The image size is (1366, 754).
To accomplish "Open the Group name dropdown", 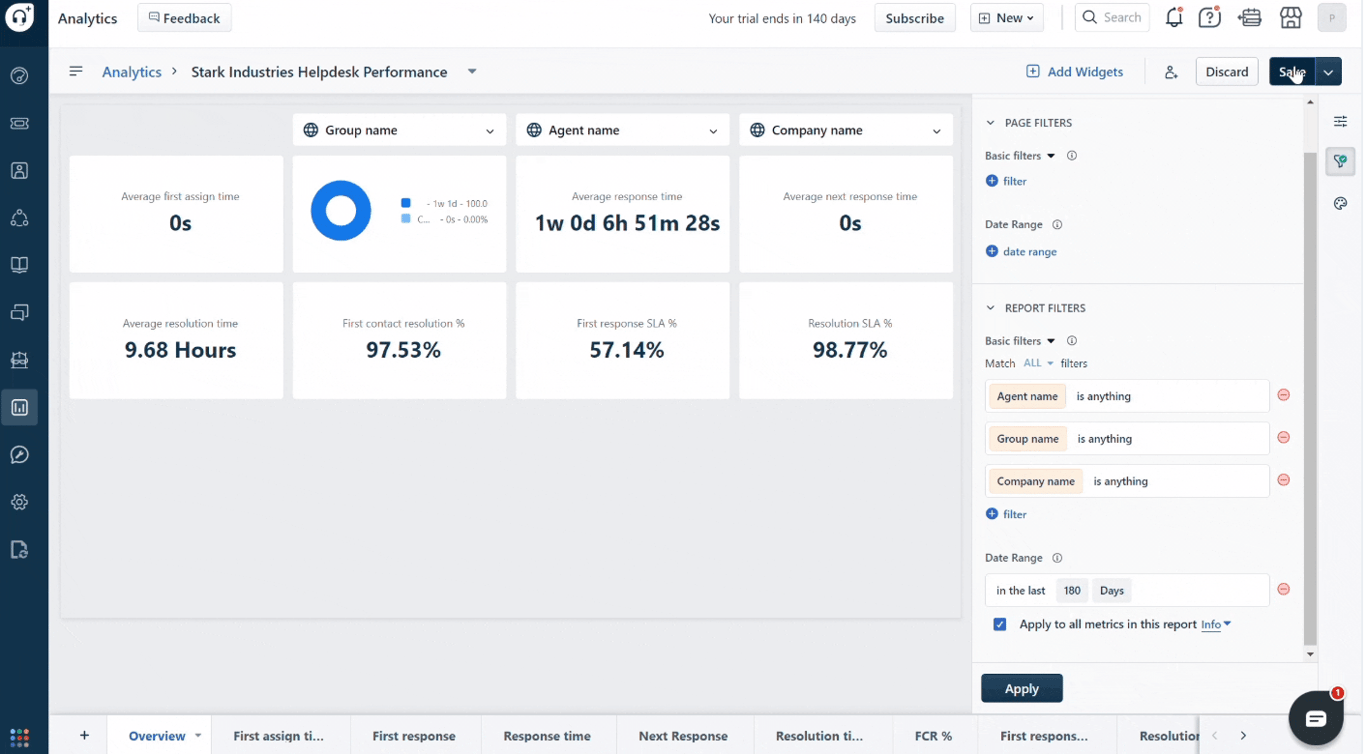I will (x=400, y=130).
